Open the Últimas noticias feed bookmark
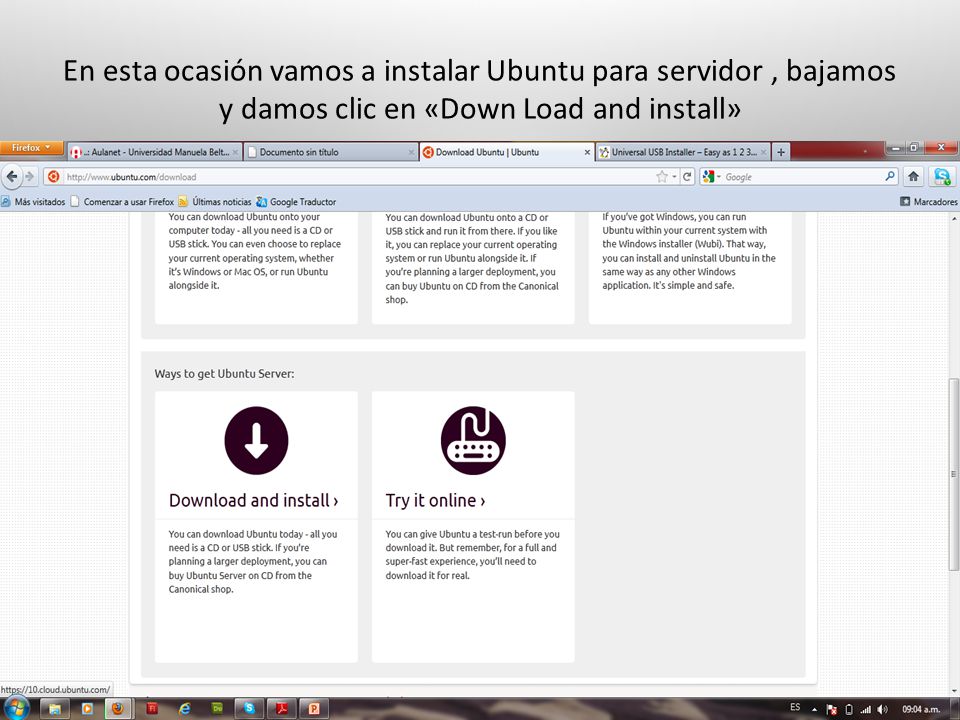960x720 pixels. 215,201
